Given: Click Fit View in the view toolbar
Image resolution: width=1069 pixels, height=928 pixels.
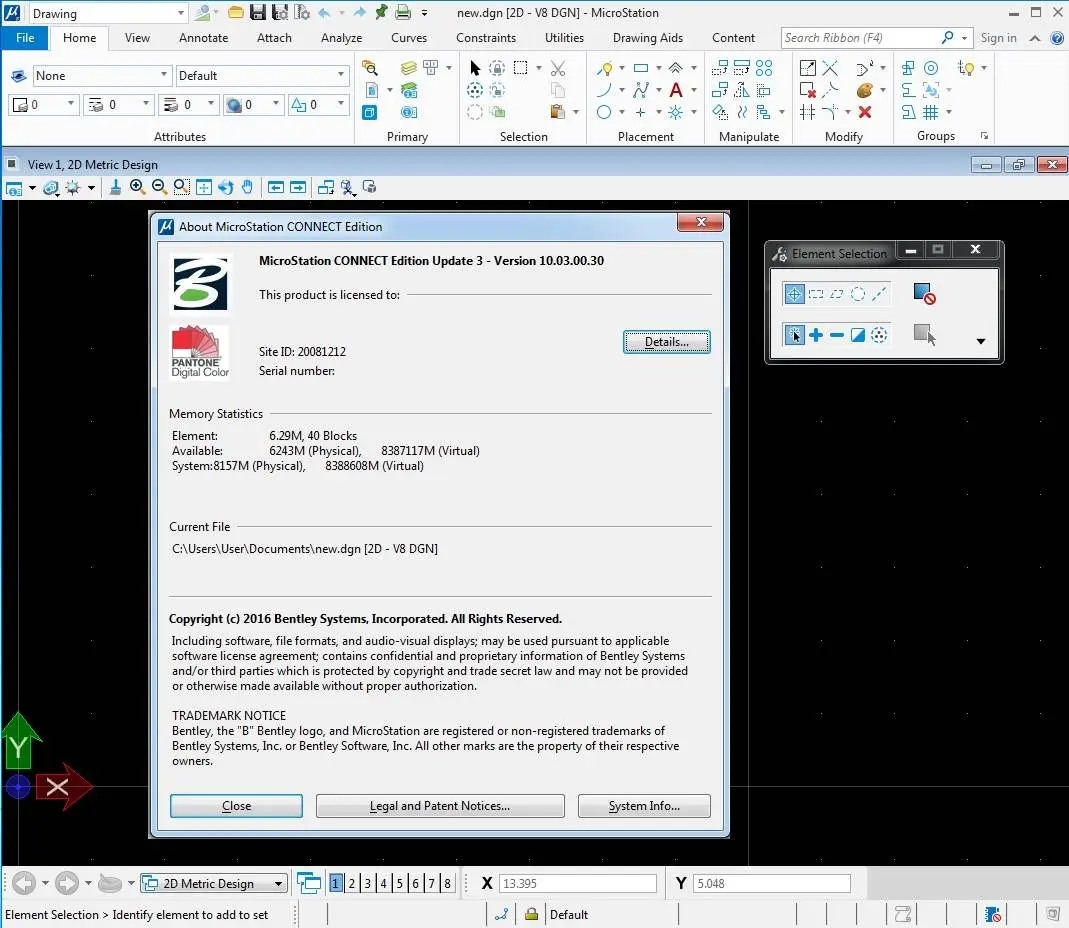Looking at the screenshot, I should click(203, 187).
